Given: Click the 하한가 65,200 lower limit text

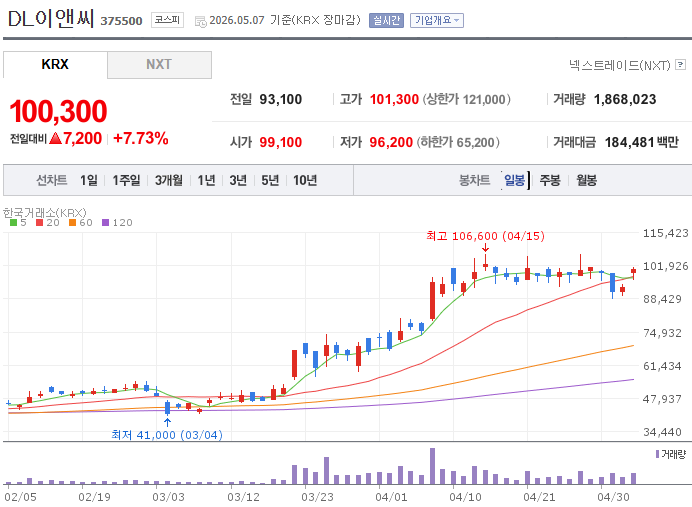Looking at the screenshot, I should coord(458,142).
